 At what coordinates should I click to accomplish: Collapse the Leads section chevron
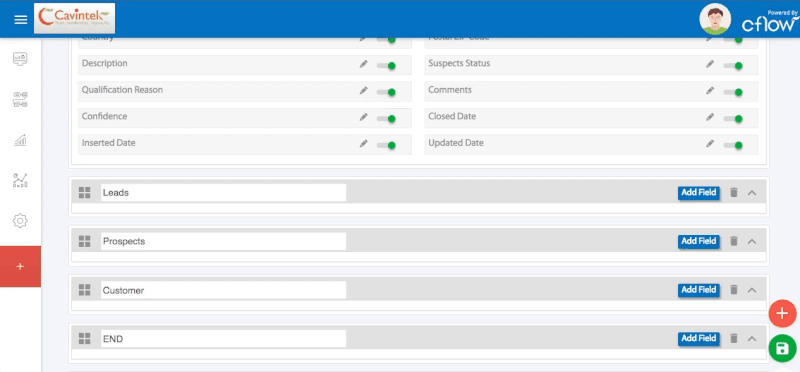[752, 193]
